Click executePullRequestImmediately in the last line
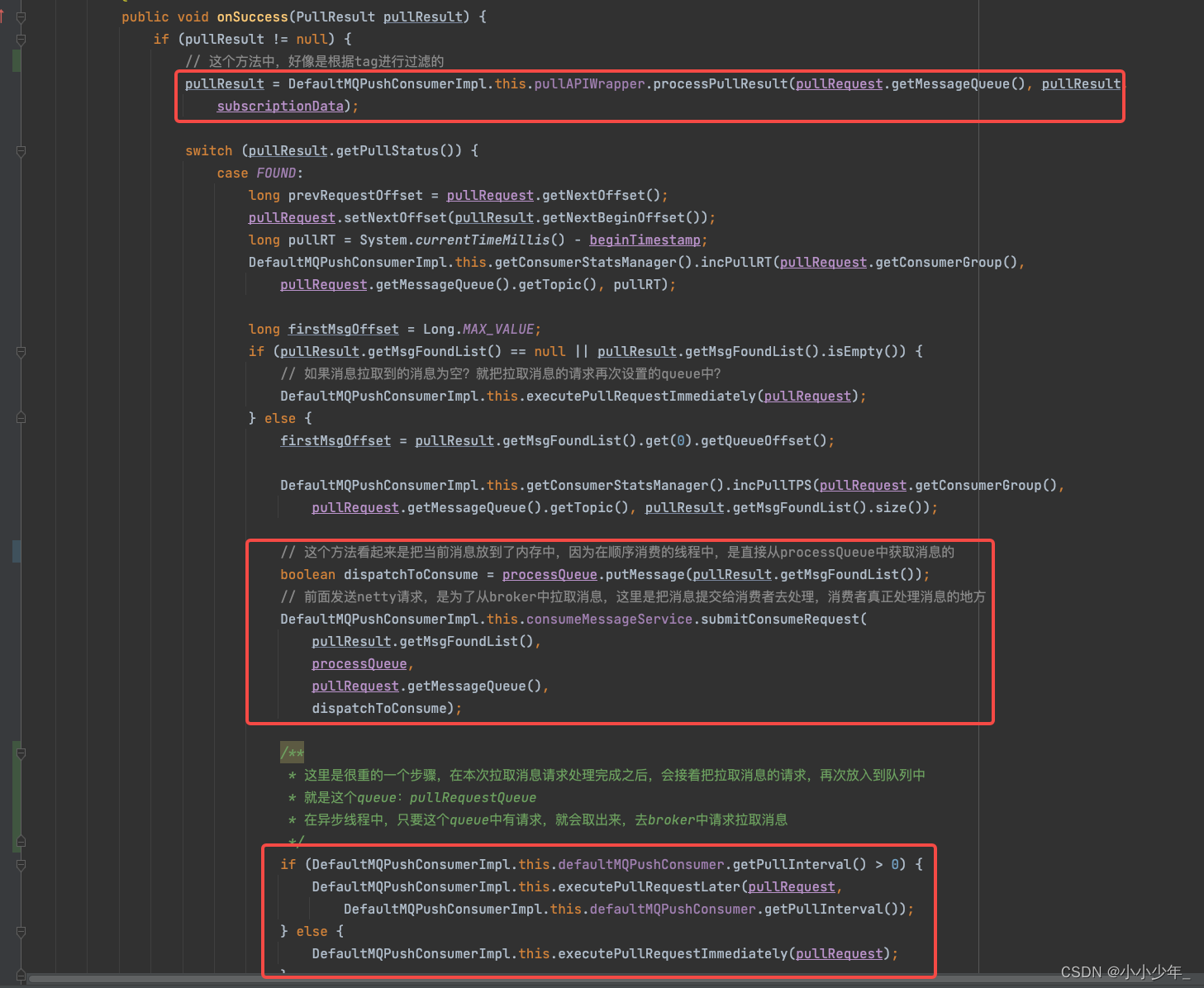 (x=673, y=953)
